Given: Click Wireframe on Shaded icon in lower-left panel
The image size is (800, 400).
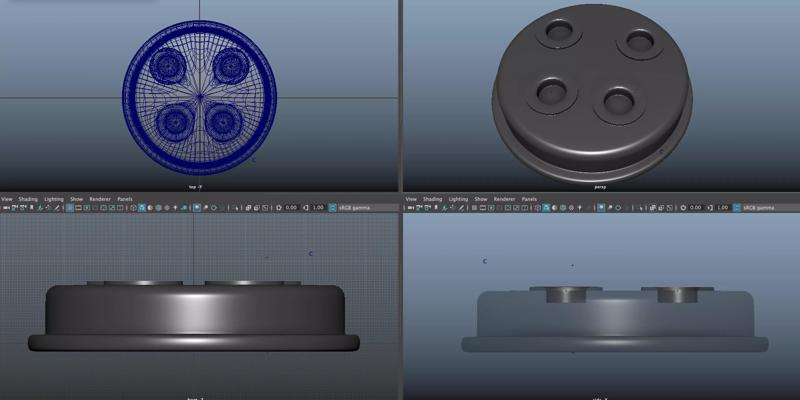Looking at the screenshot, I should 158,208.
